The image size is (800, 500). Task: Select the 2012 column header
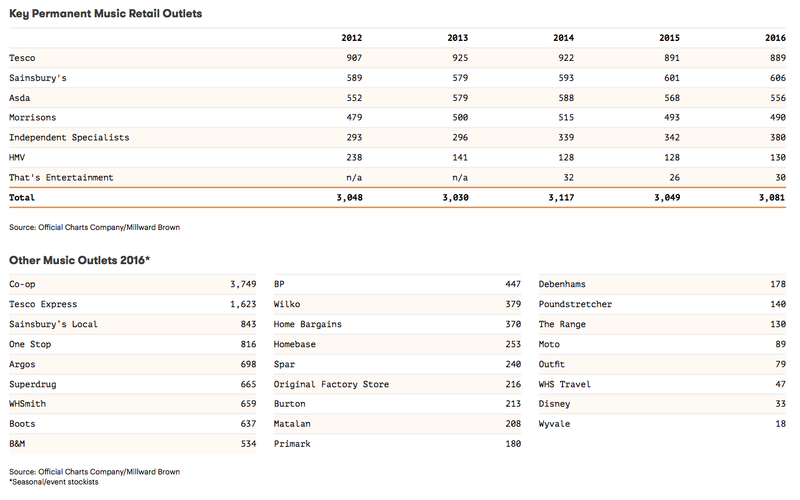[x=352, y=38]
